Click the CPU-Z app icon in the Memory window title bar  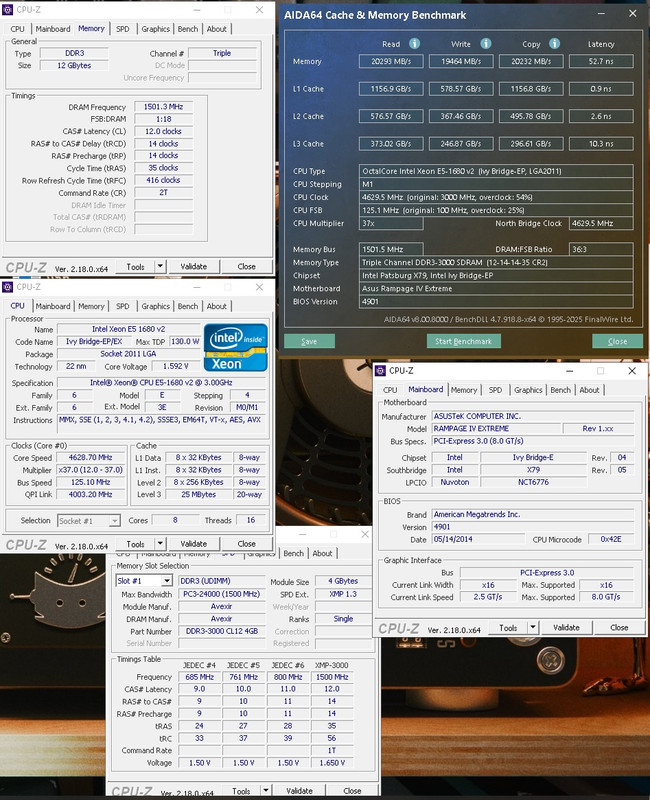(x=8, y=10)
